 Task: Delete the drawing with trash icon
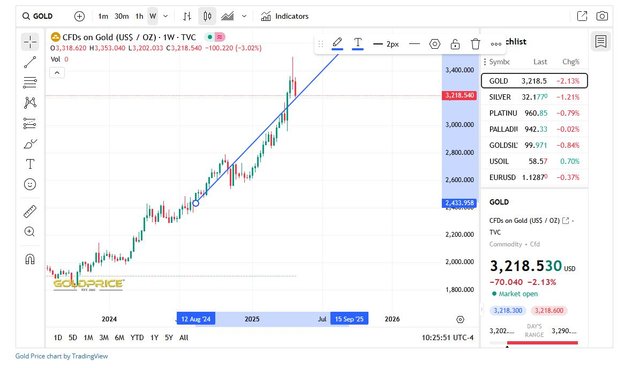(476, 44)
